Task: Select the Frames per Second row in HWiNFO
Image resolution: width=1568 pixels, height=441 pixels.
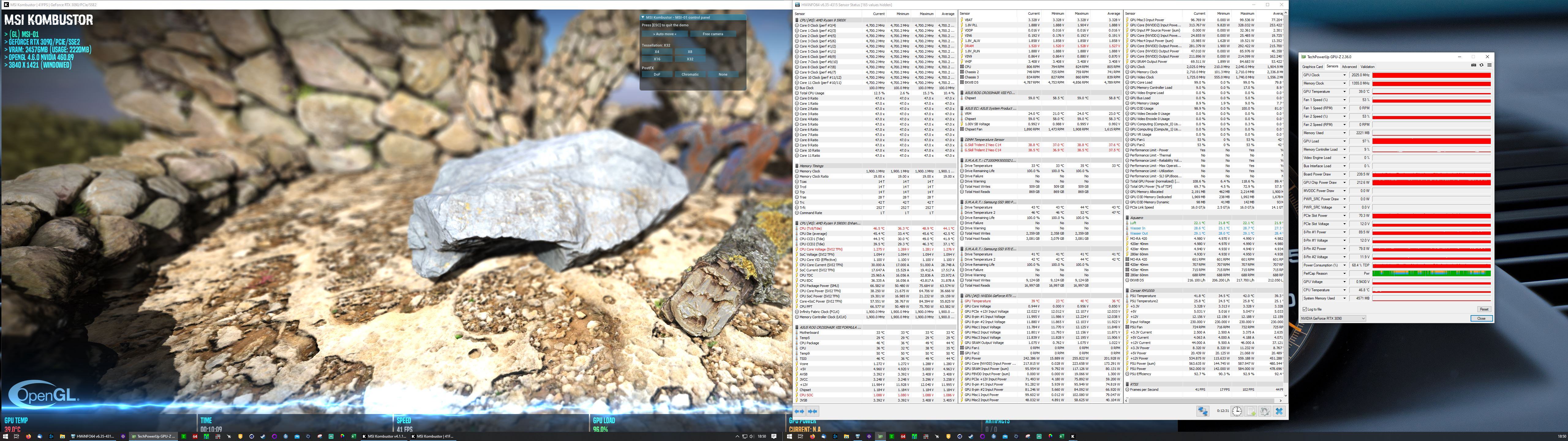Action: click(1204, 389)
